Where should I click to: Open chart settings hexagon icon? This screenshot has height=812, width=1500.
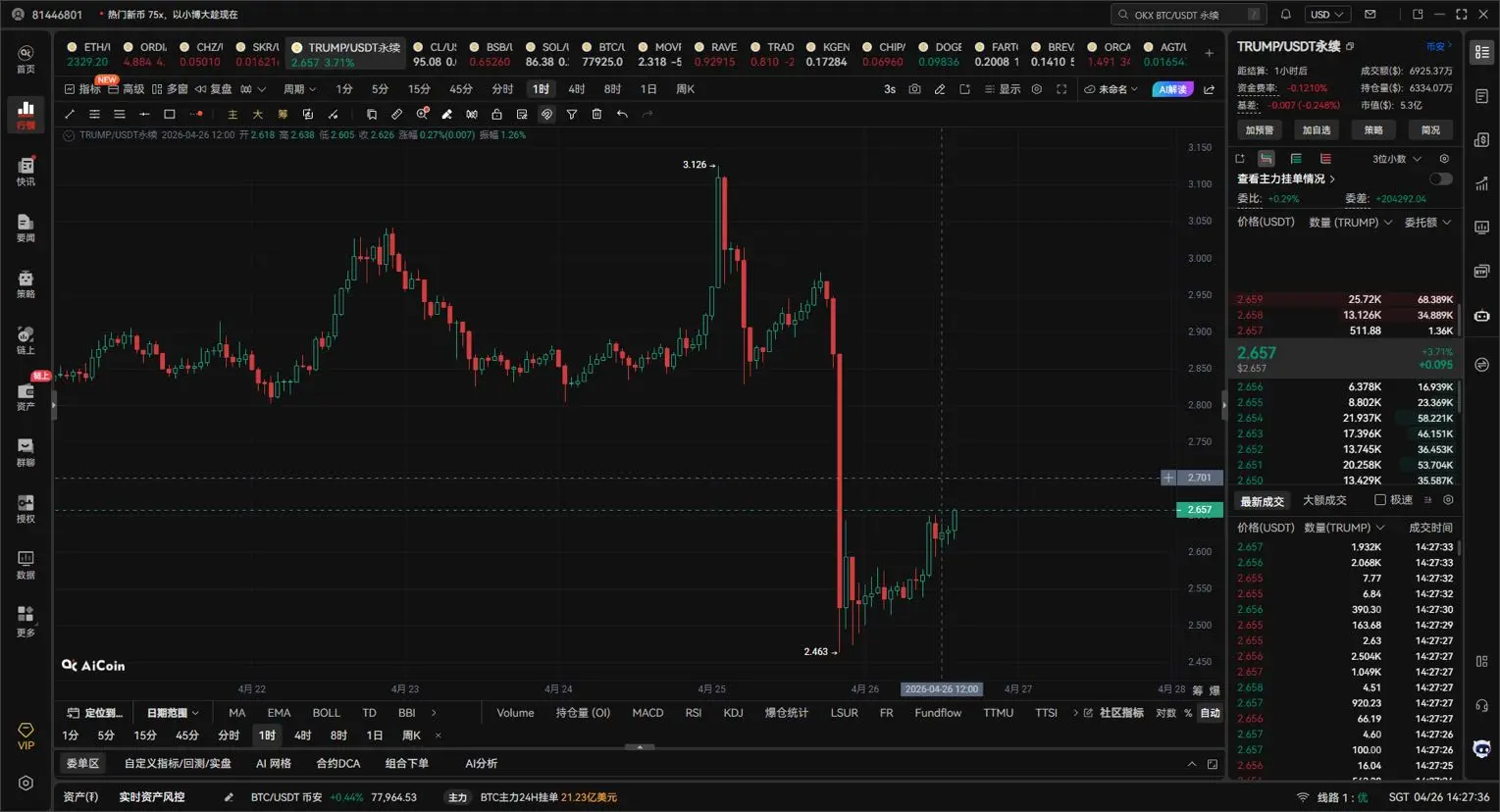(x=1036, y=89)
